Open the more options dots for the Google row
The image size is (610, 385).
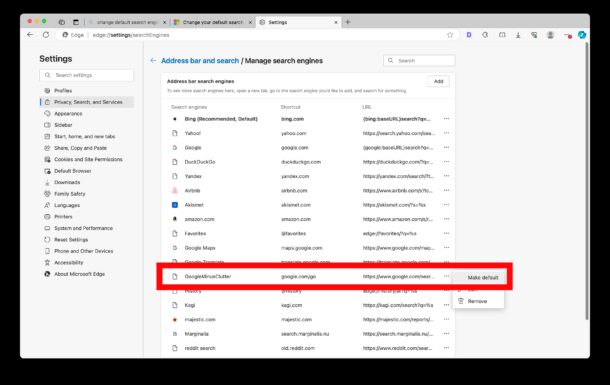pos(446,147)
